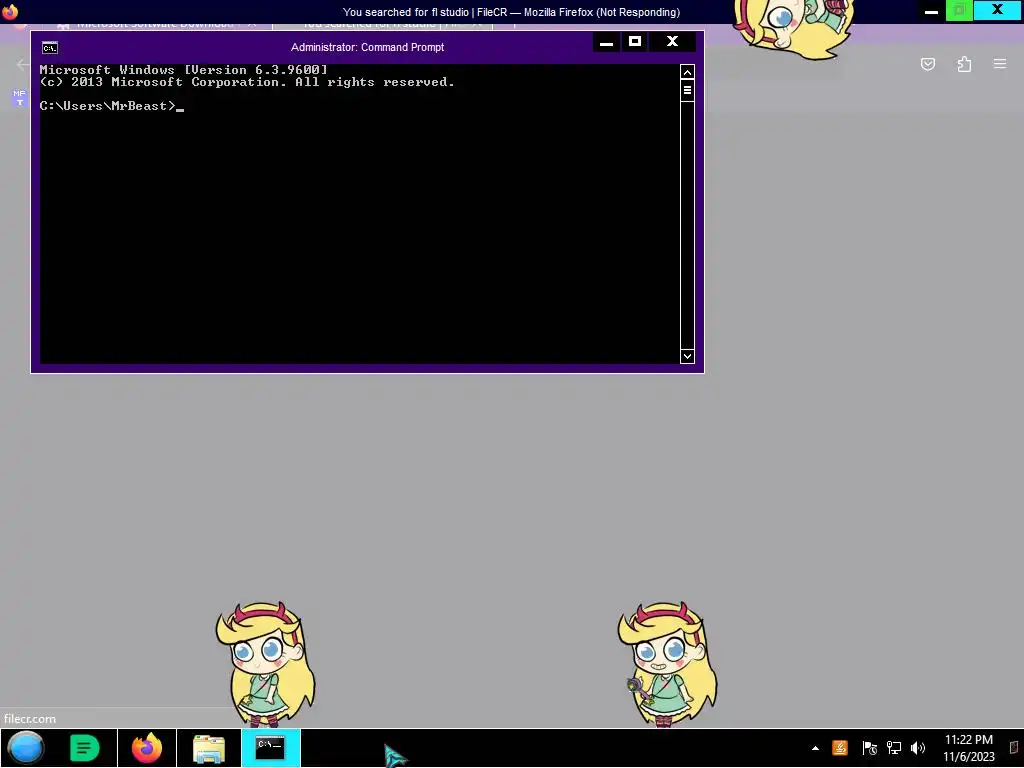Image resolution: width=1024 pixels, height=768 pixels.
Task: Open the Action Center flag icon
Action: 869,748
